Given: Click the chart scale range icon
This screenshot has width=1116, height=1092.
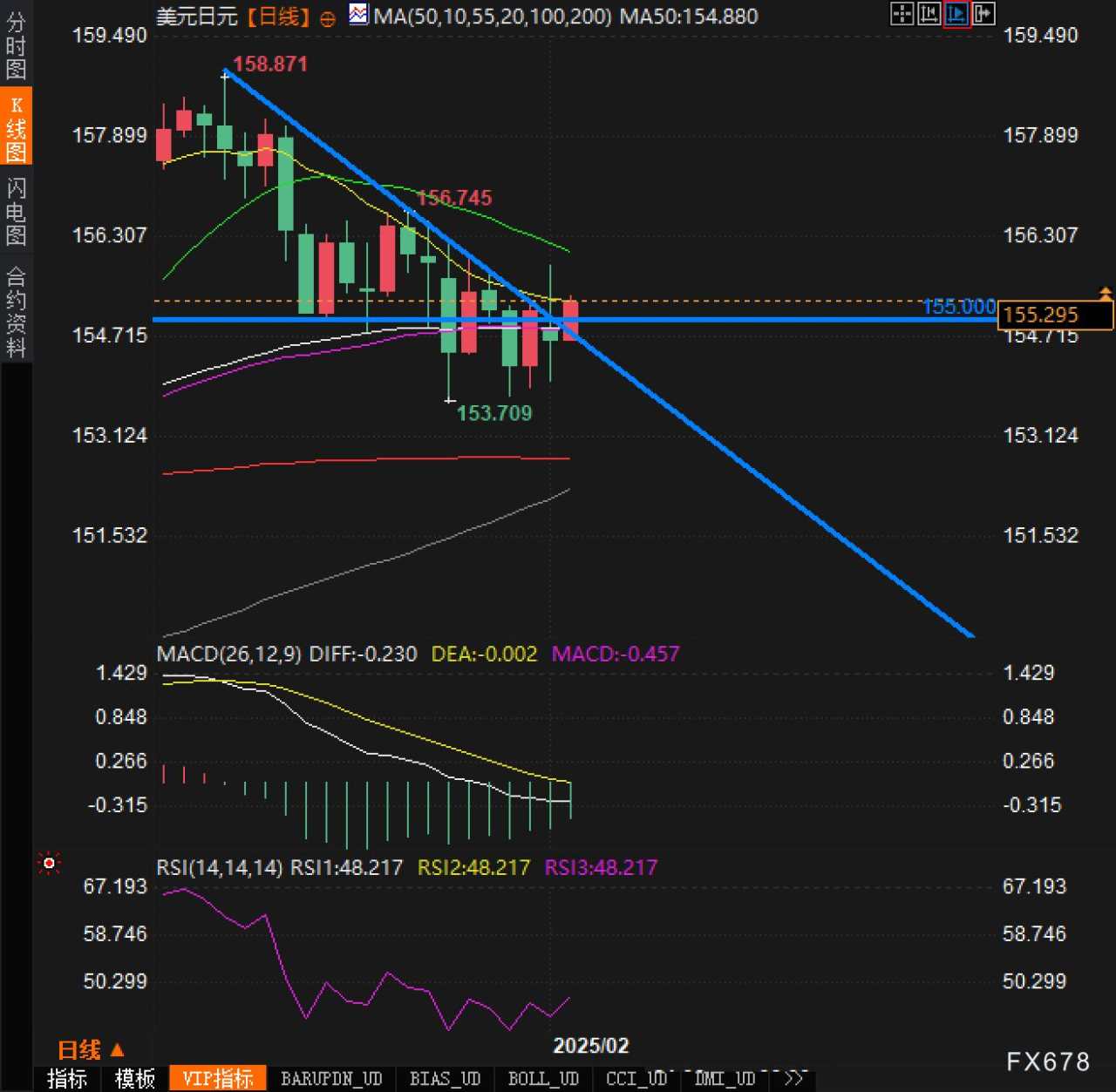Looking at the screenshot, I should [x=929, y=13].
